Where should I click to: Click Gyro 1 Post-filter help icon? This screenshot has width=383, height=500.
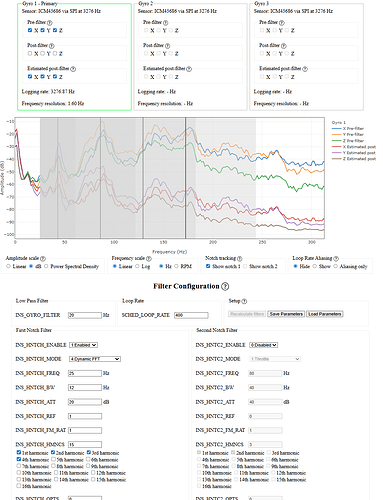coord(51,46)
